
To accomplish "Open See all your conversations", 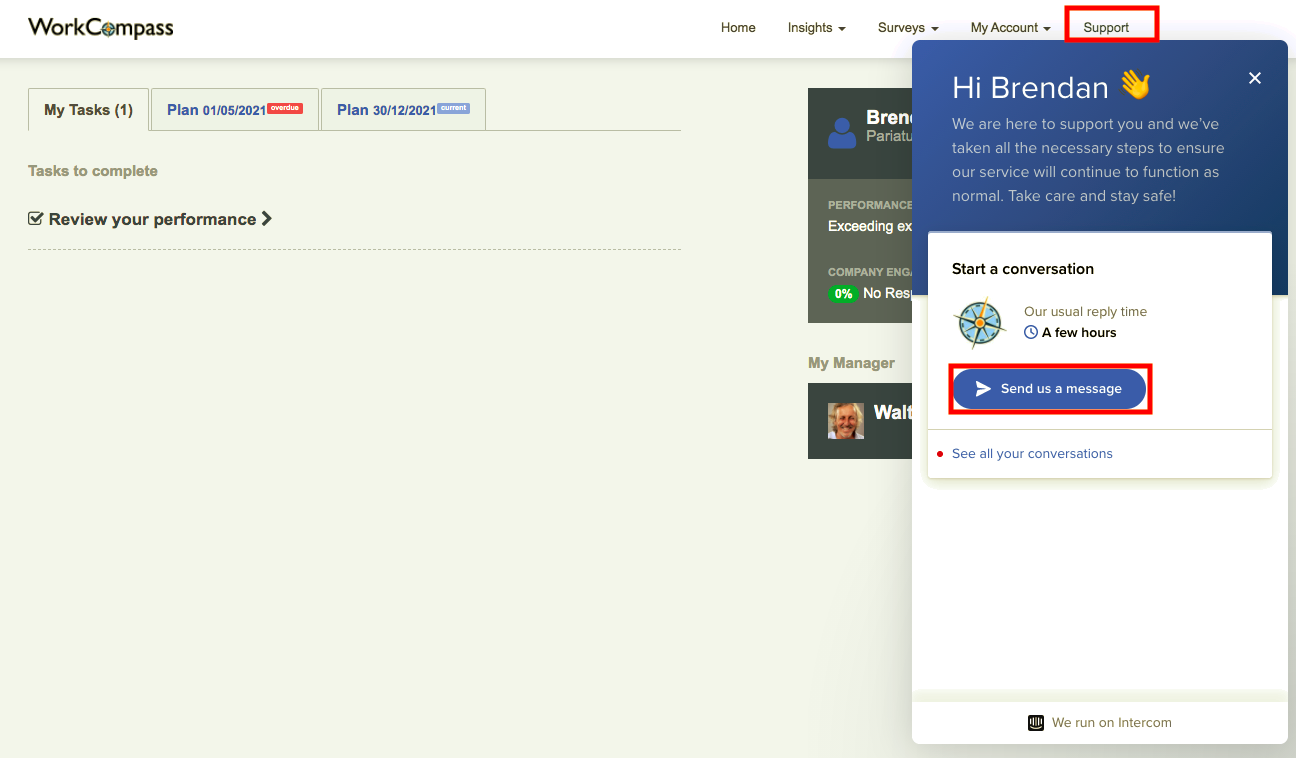I will click(x=1032, y=453).
